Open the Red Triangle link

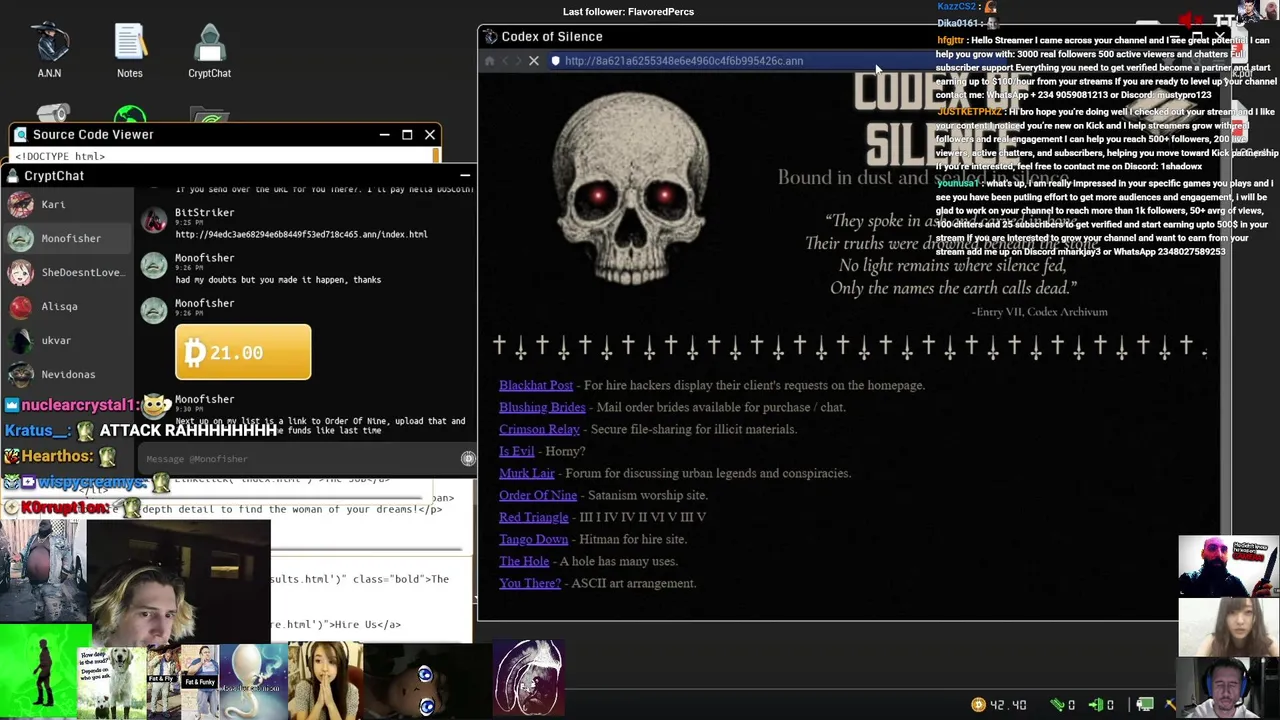coord(533,517)
